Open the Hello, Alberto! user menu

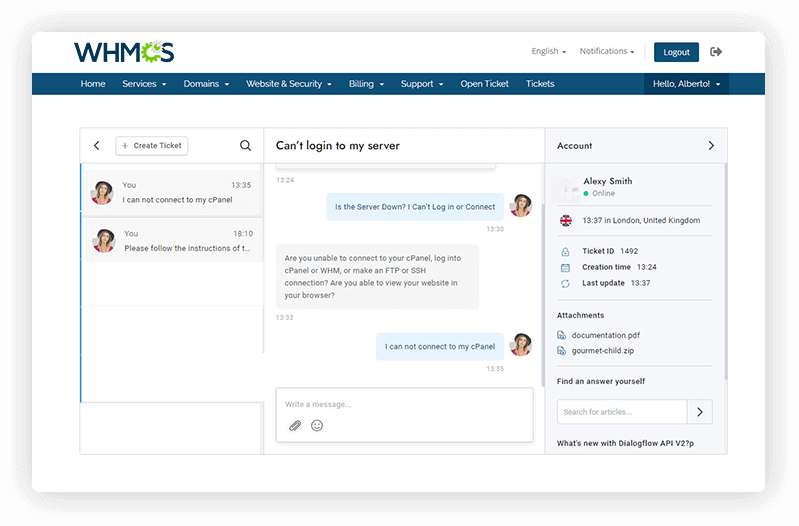pos(686,84)
